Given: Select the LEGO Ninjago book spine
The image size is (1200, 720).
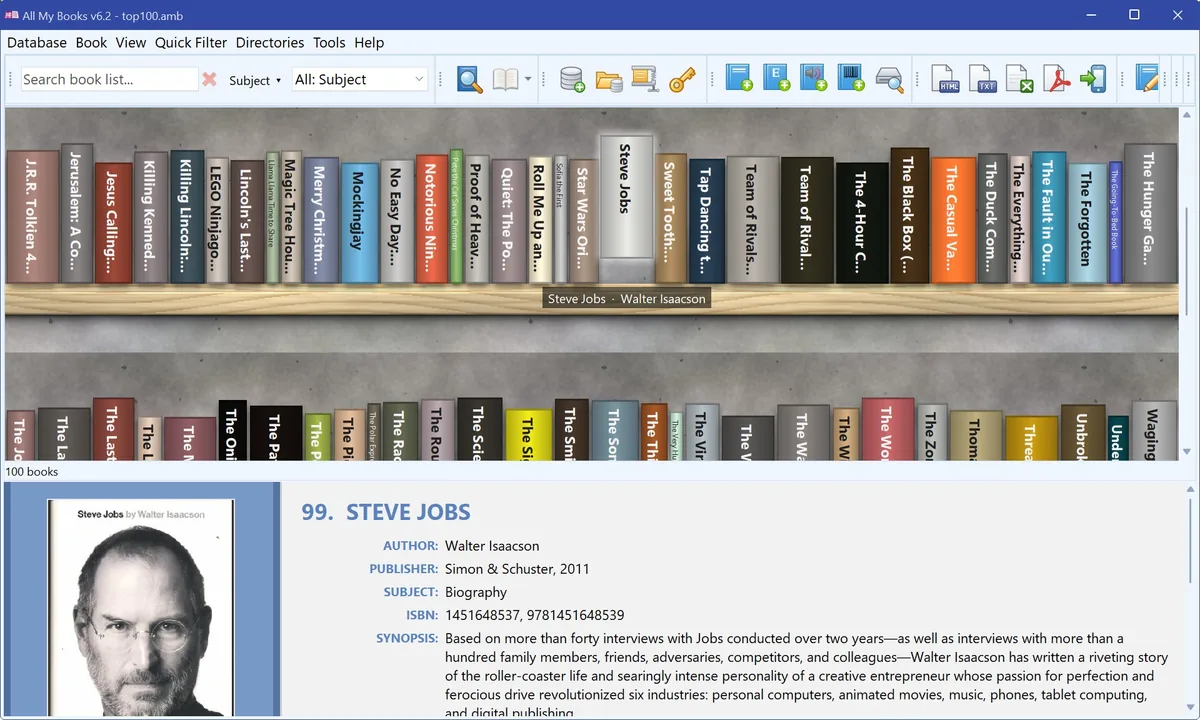Looking at the screenshot, I should (217, 220).
